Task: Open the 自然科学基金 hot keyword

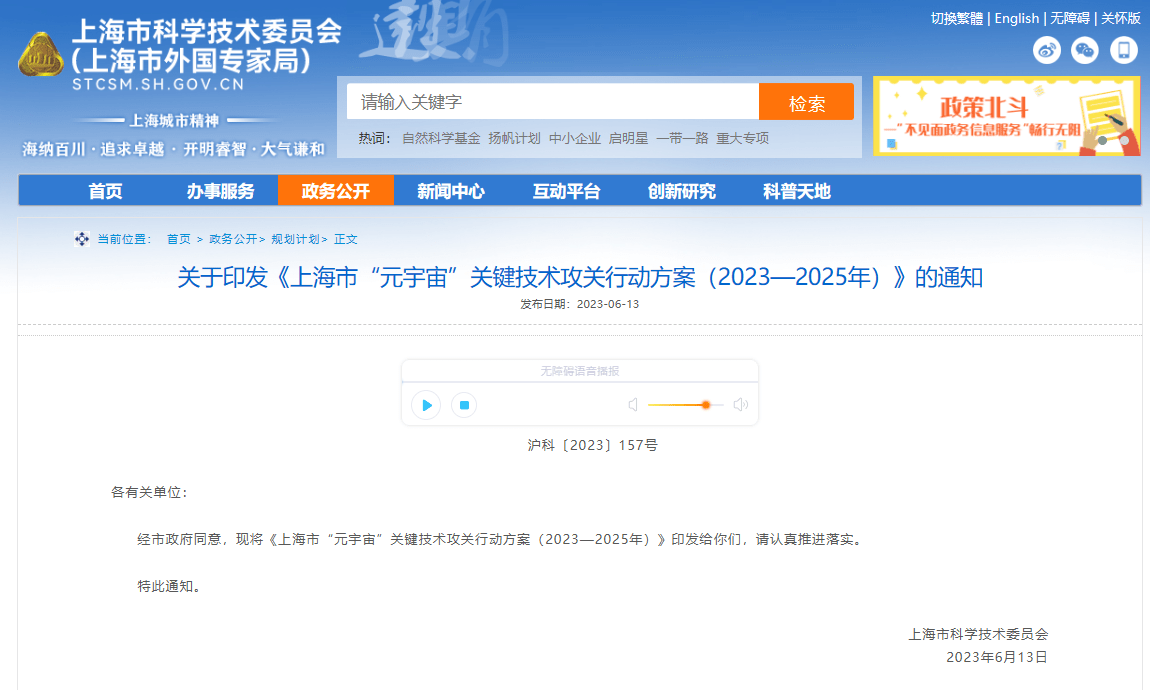Action: [441, 138]
